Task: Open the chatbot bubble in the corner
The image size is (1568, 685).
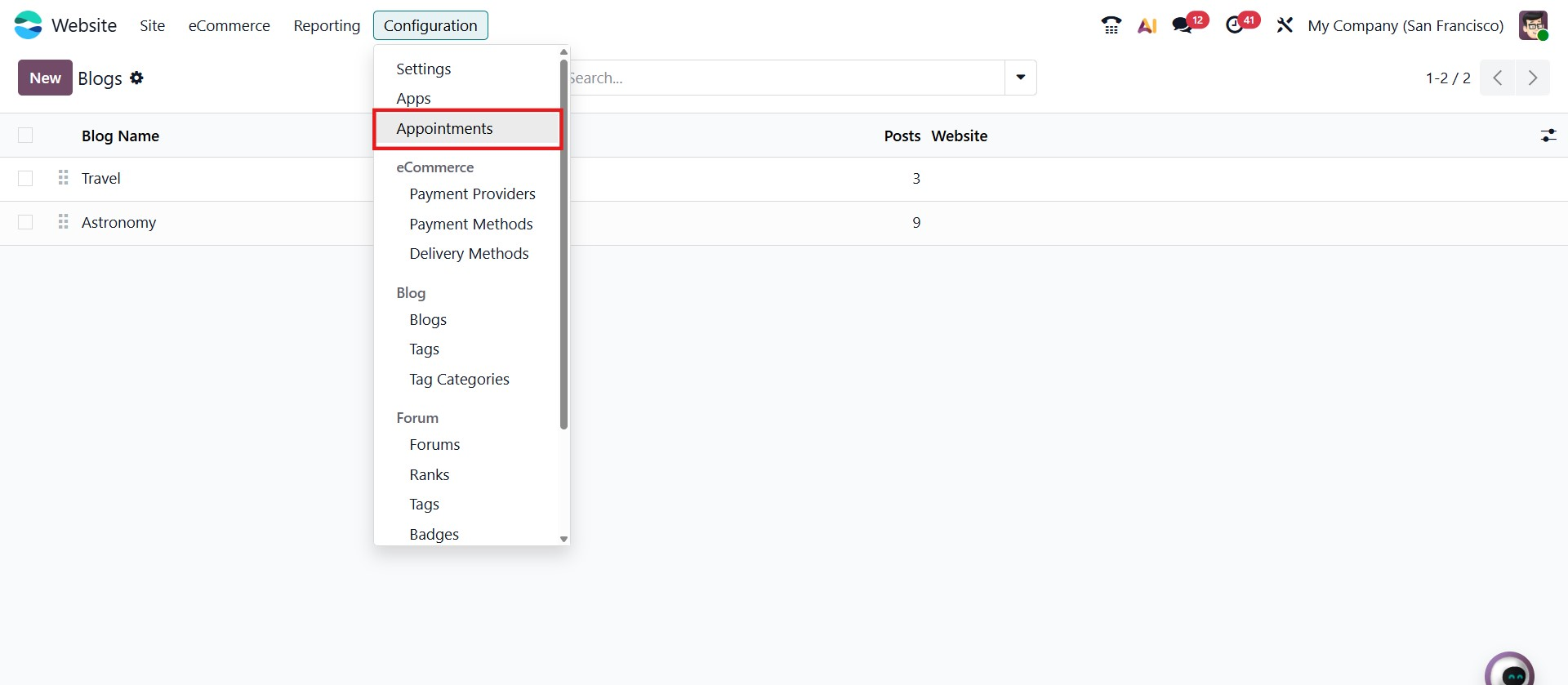Action: (1509, 671)
